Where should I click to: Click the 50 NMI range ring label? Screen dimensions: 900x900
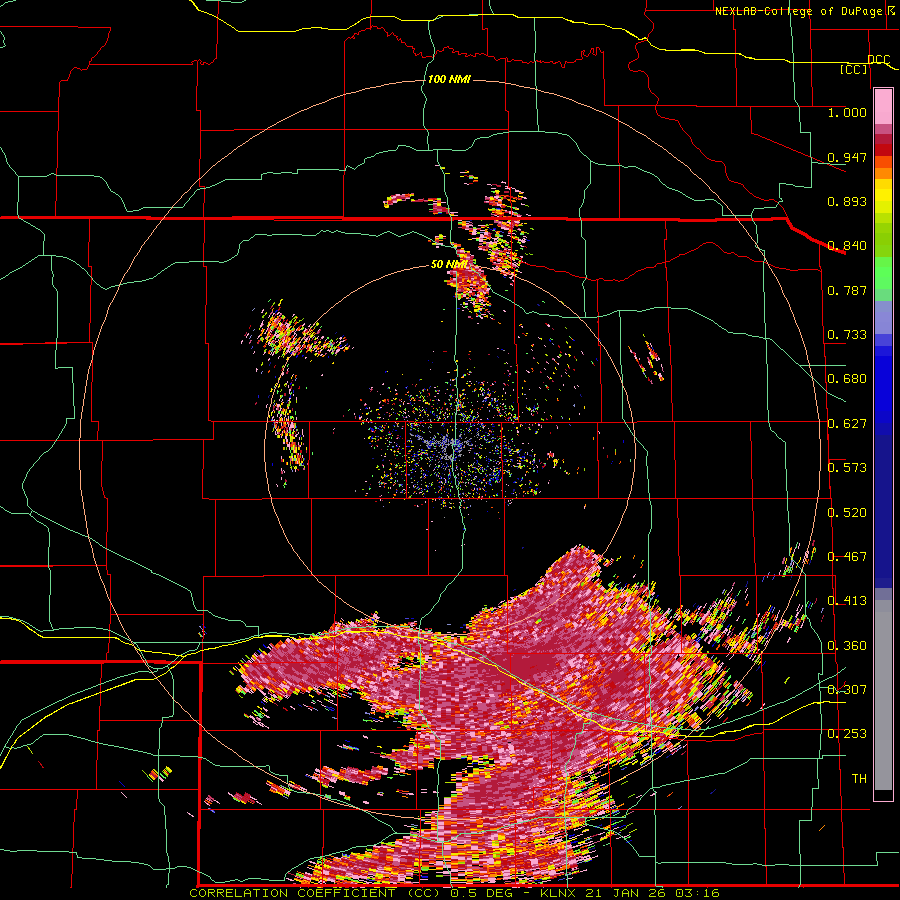tap(449, 264)
